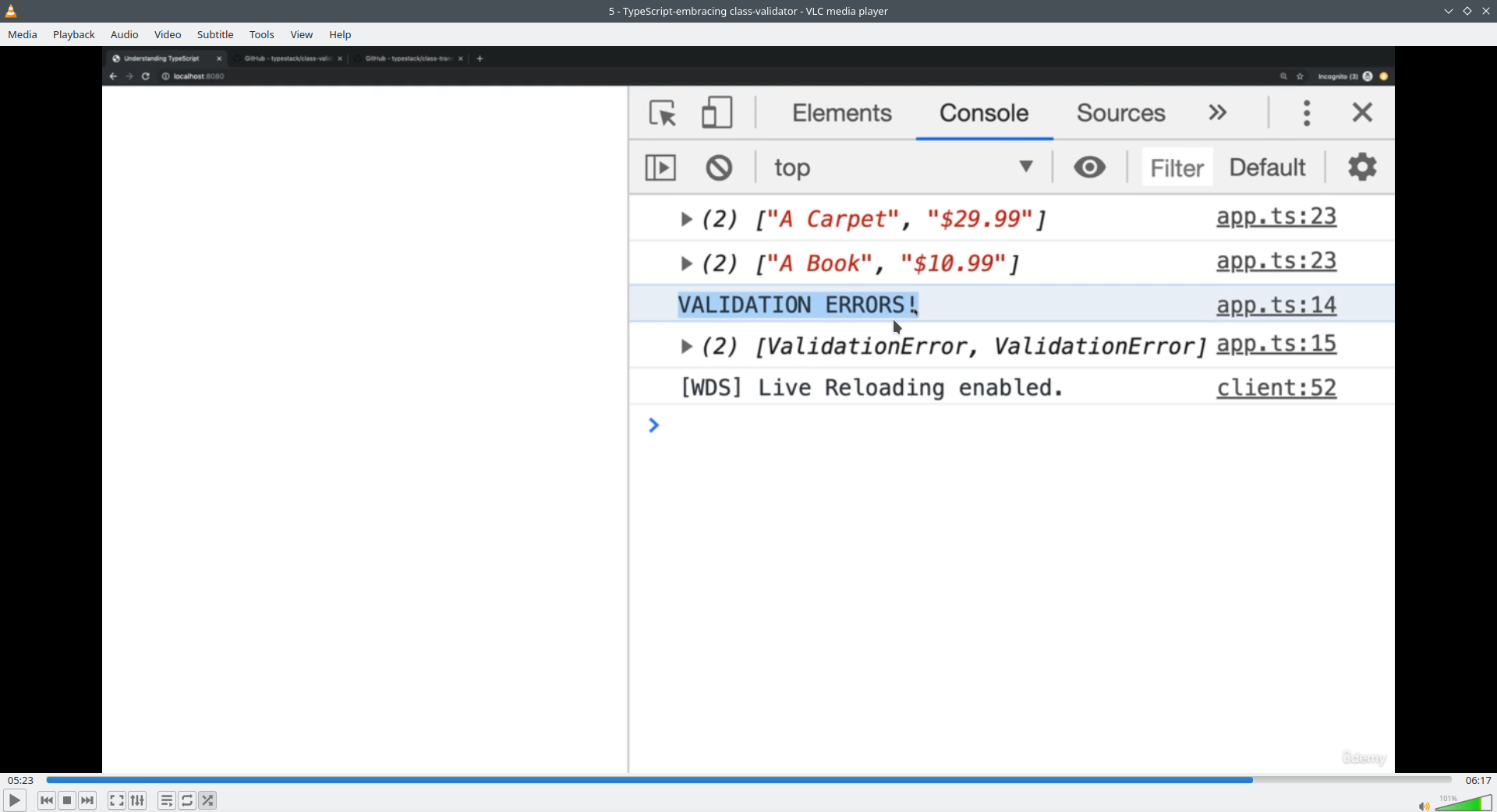Click the console prompt arrow
The height and width of the screenshot is (812, 1497).
click(x=654, y=425)
